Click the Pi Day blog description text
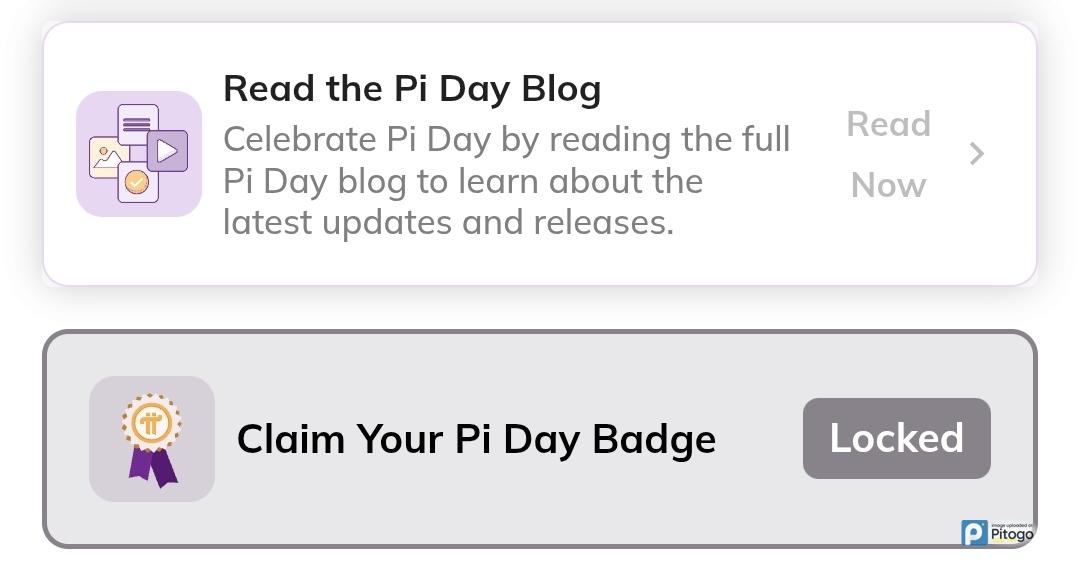Screen dimensions: 1080x588 click(506, 180)
